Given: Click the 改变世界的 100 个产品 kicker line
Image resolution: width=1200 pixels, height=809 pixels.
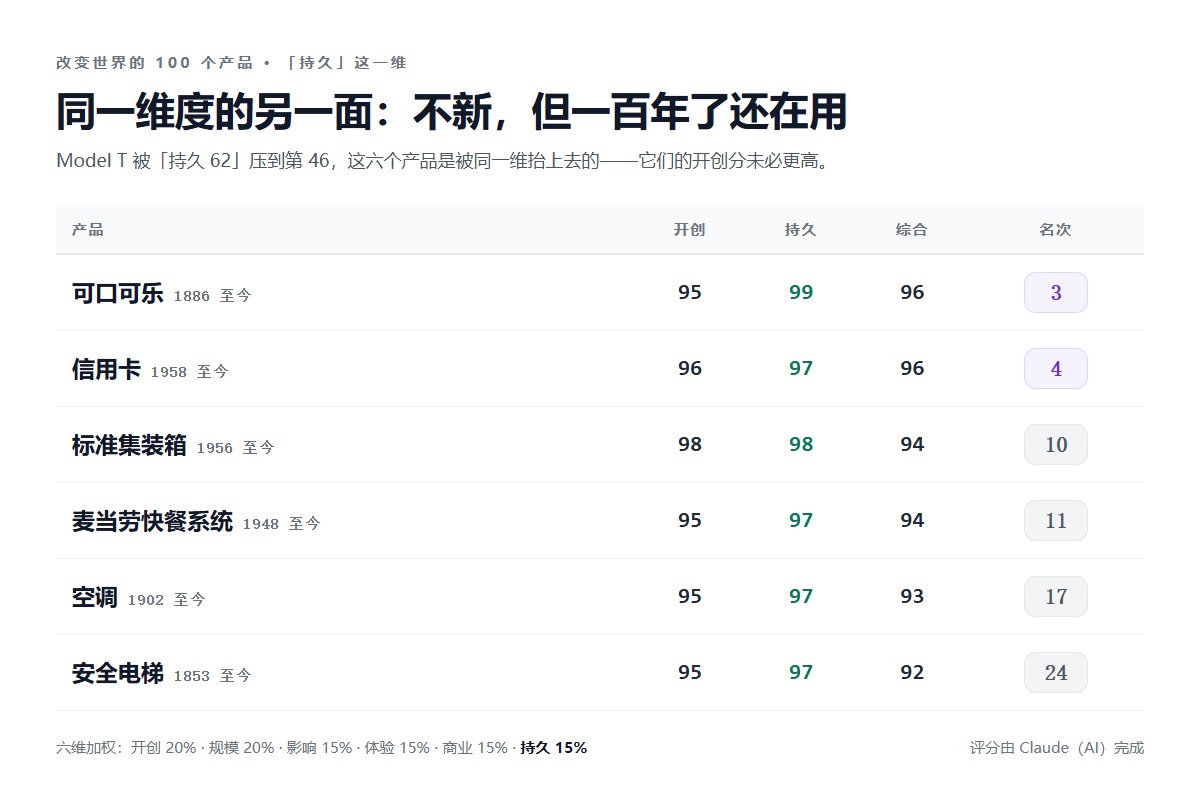Looking at the screenshot, I should [231, 62].
